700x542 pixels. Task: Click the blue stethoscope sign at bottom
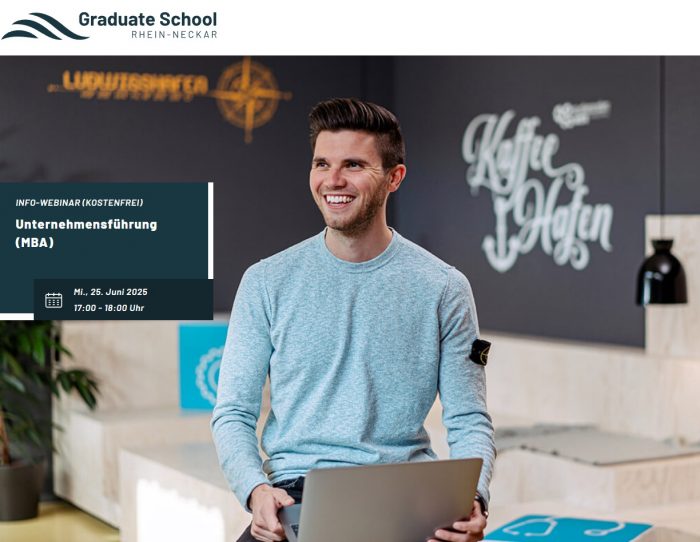(x=567, y=528)
